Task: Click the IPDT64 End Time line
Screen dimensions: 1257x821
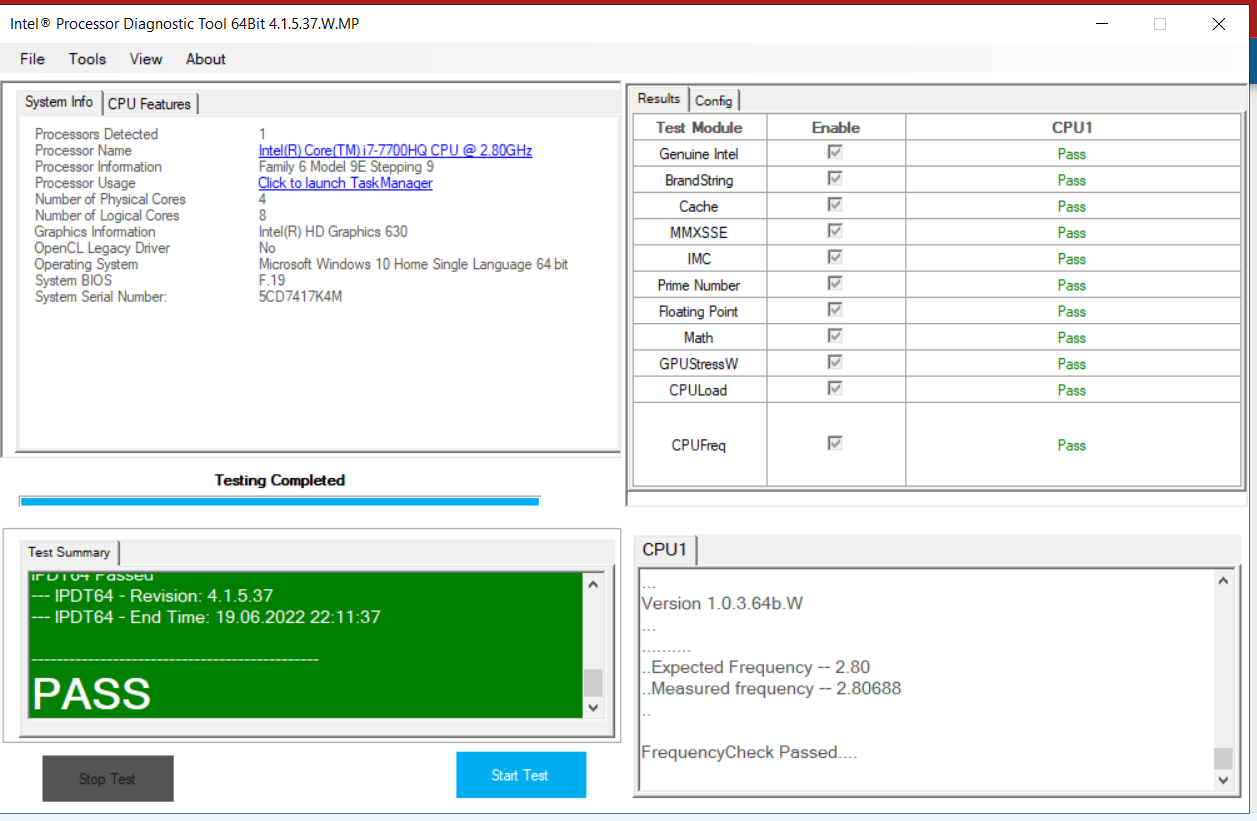Action: pos(206,617)
